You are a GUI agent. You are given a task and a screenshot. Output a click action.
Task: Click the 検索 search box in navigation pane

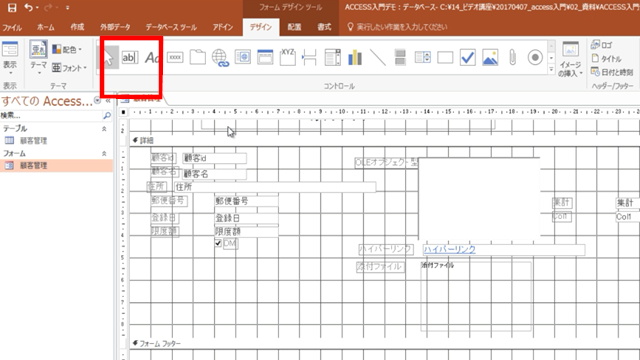pyautogui.click(x=51, y=116)
